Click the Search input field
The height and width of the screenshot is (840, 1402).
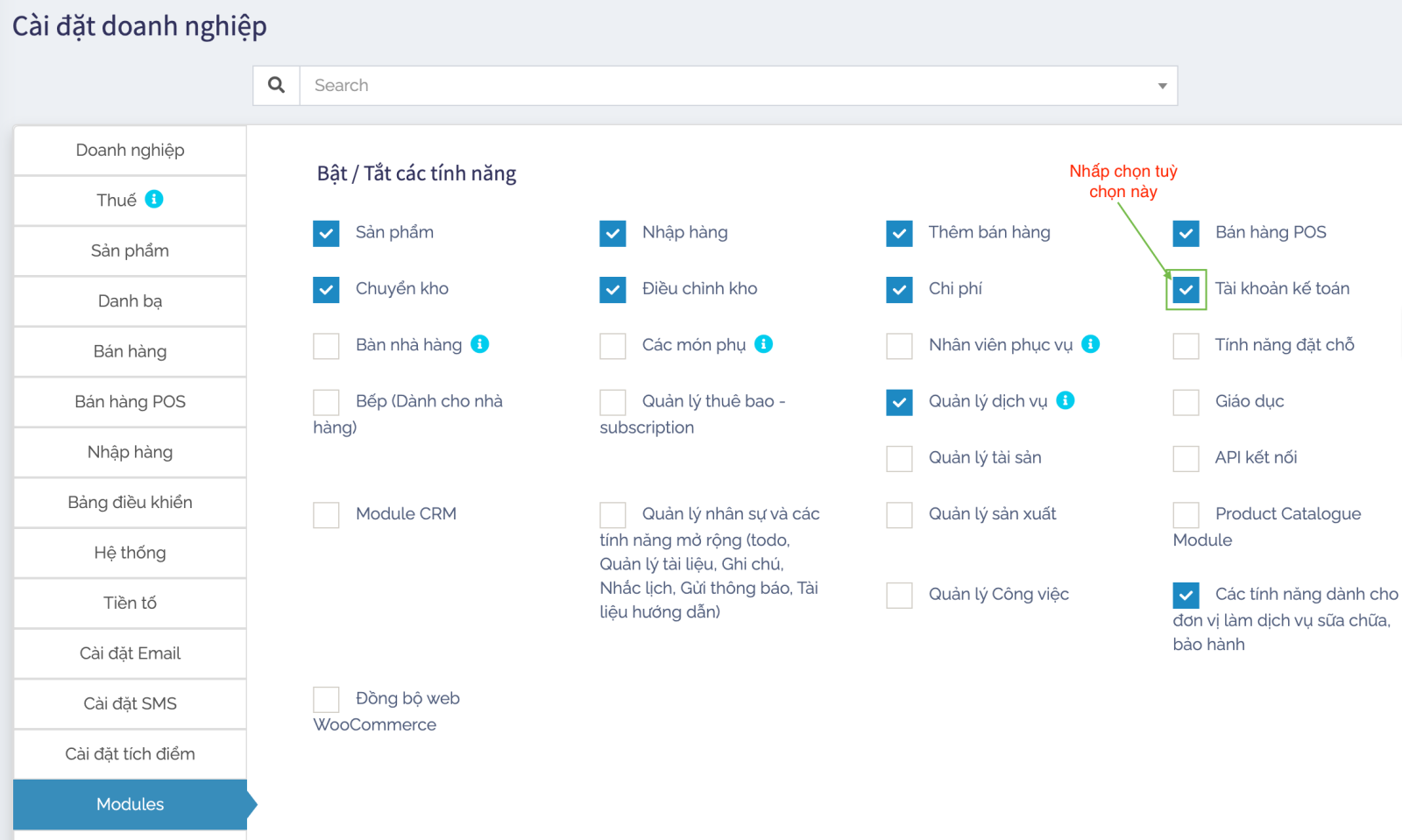pyautogui.click(x=727, y=86)
